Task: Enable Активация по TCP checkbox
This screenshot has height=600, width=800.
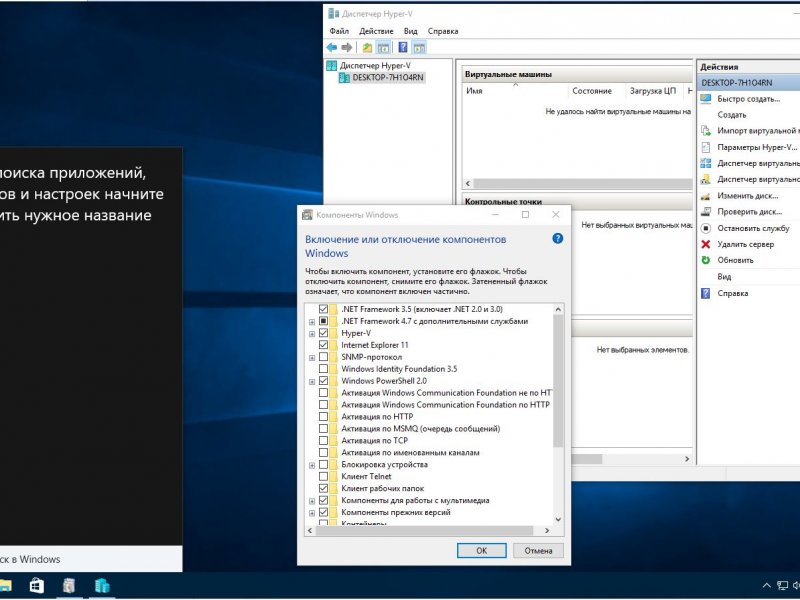Action: pos(323,440)
